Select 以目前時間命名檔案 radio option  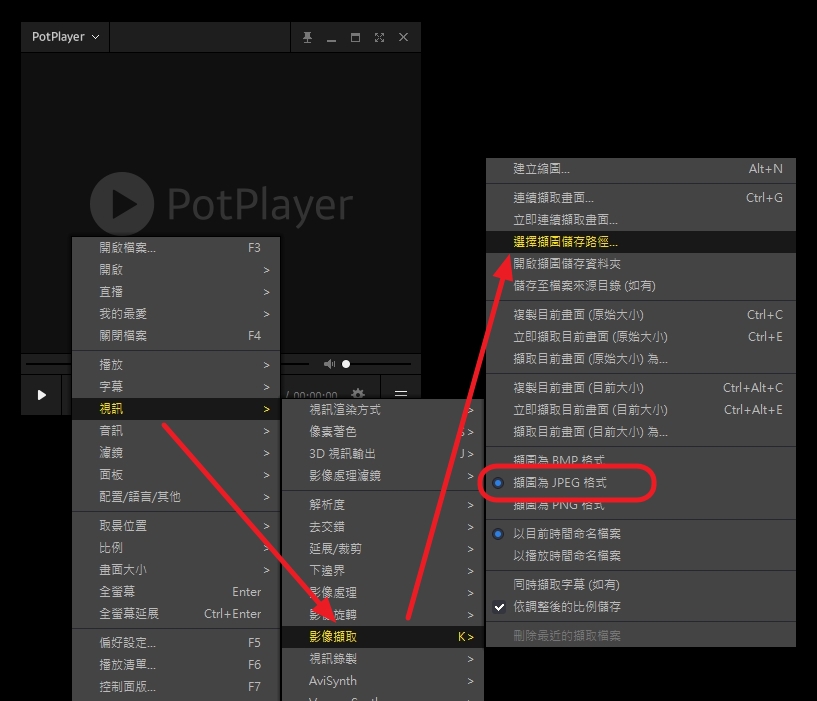[566, 534]
